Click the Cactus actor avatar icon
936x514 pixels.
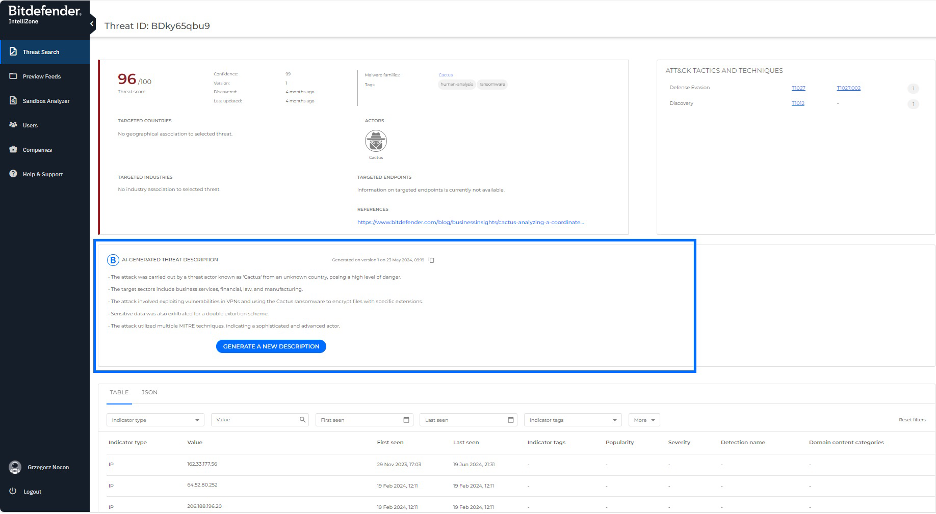pyautogui.click(x=377, y=141)
